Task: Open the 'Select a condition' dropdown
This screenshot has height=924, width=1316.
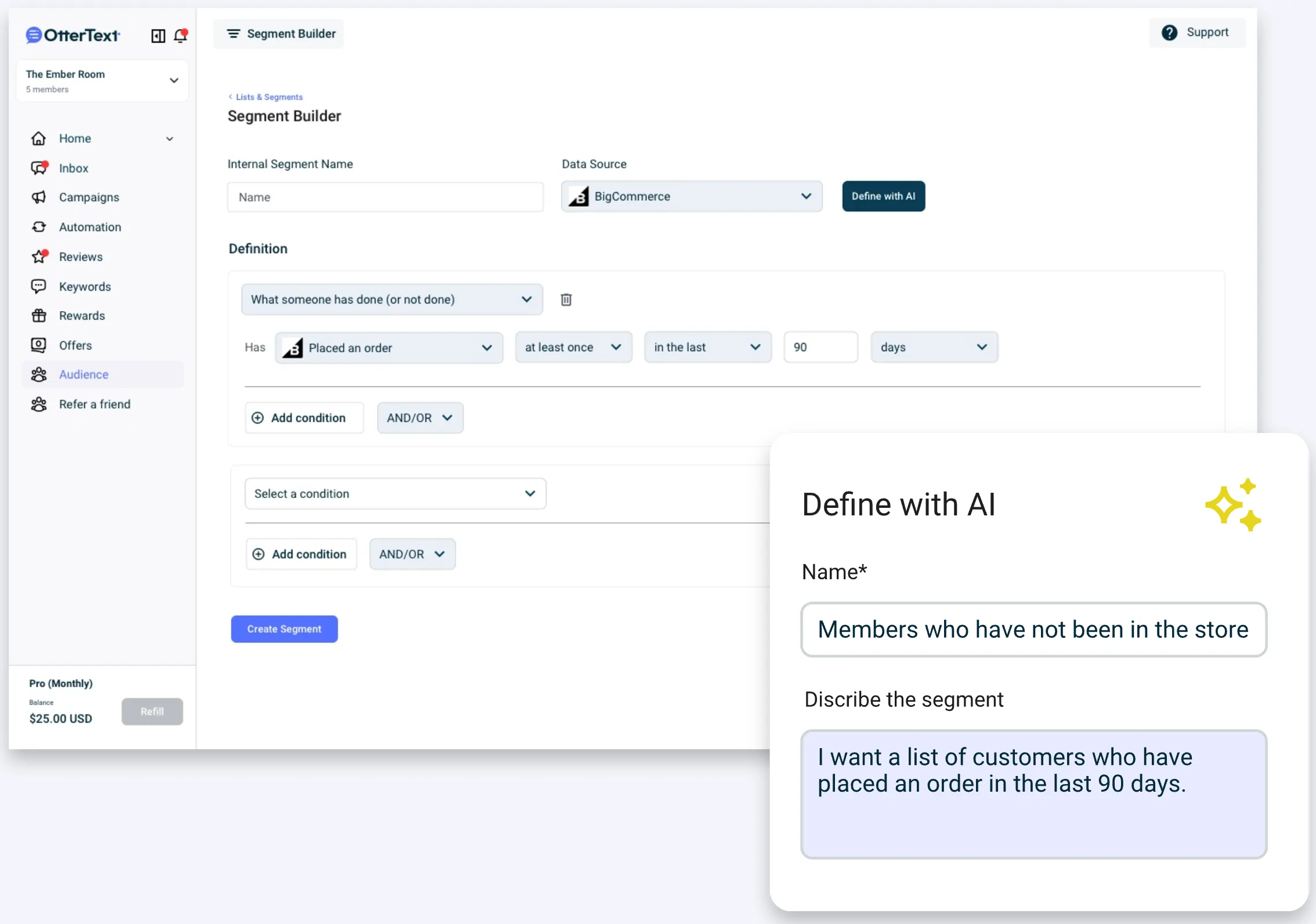Action: pyautogui.click(x=395, y=494)
